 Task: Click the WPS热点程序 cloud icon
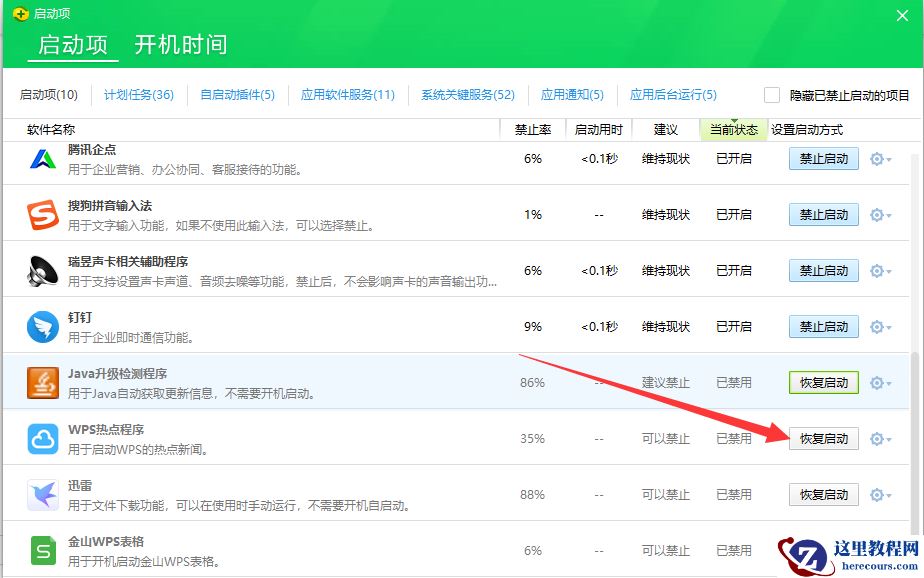pos(42,438)
